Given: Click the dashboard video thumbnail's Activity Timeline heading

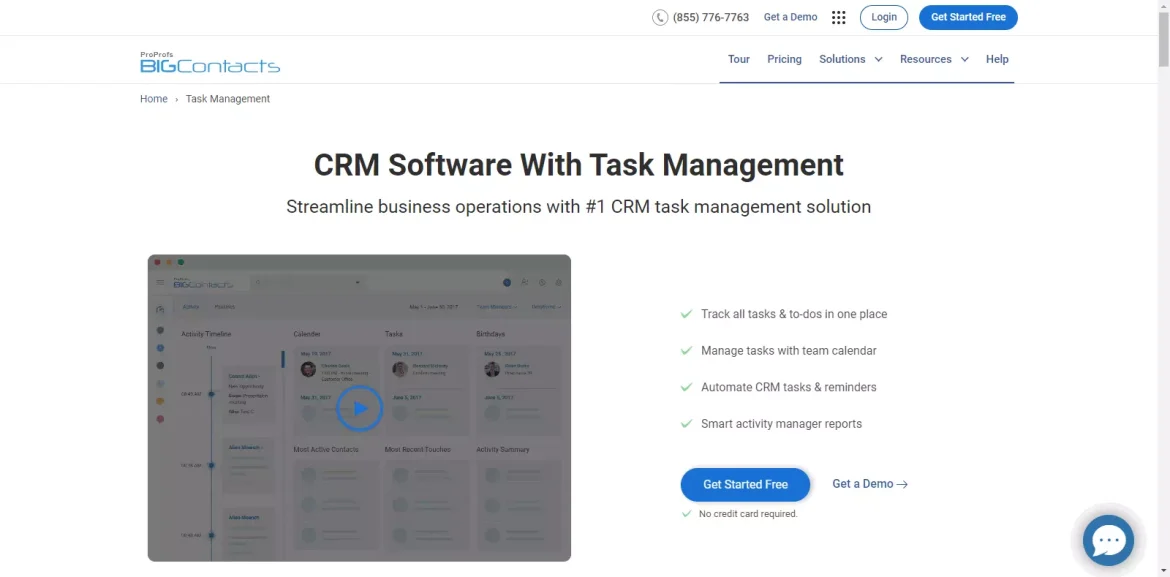Looking at the screenshot, I should pos(207,334).
